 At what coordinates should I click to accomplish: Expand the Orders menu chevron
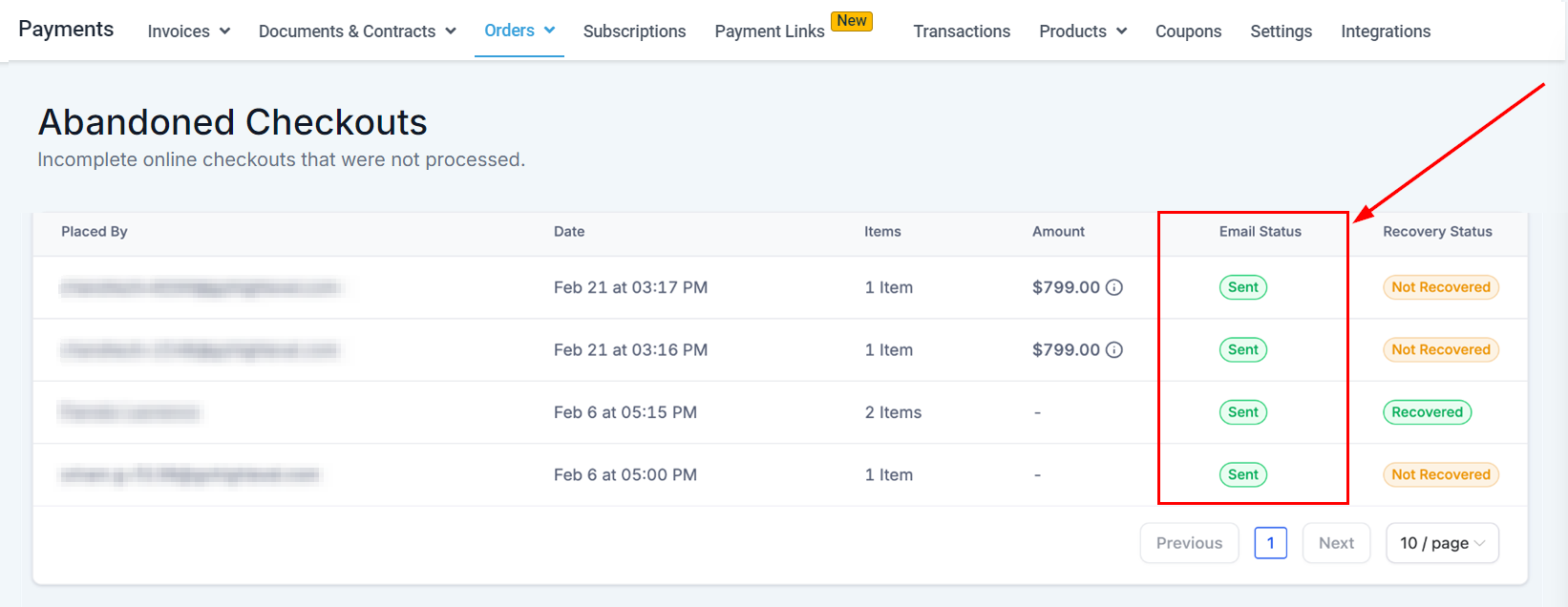click(x=549, y=31)
